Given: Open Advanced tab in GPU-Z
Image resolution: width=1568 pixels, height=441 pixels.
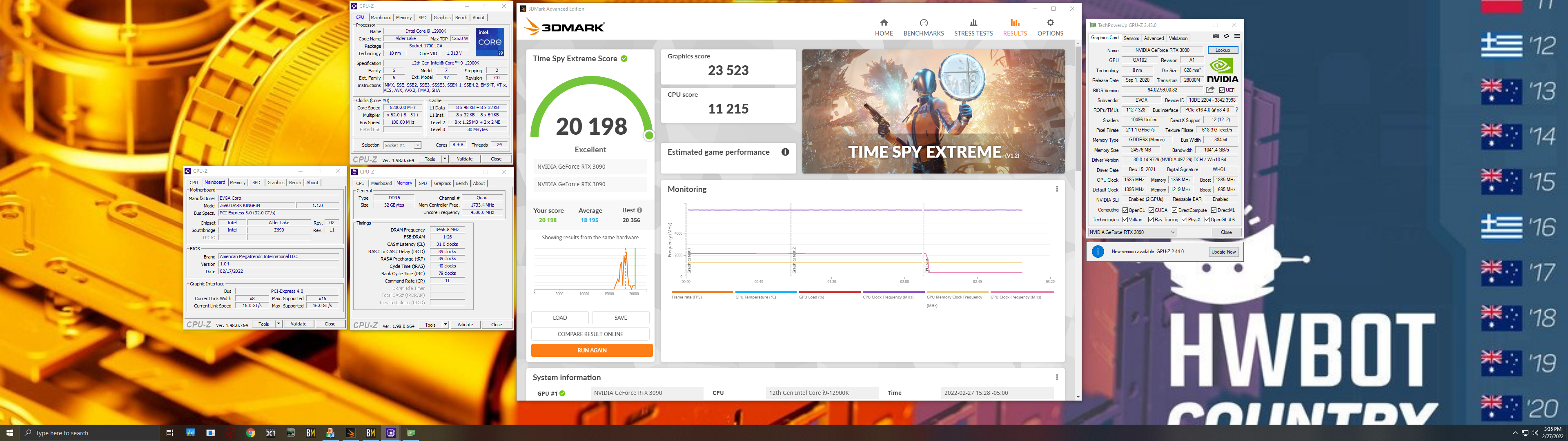Looking at the screenshot, I should click(x=1154, y=38).
